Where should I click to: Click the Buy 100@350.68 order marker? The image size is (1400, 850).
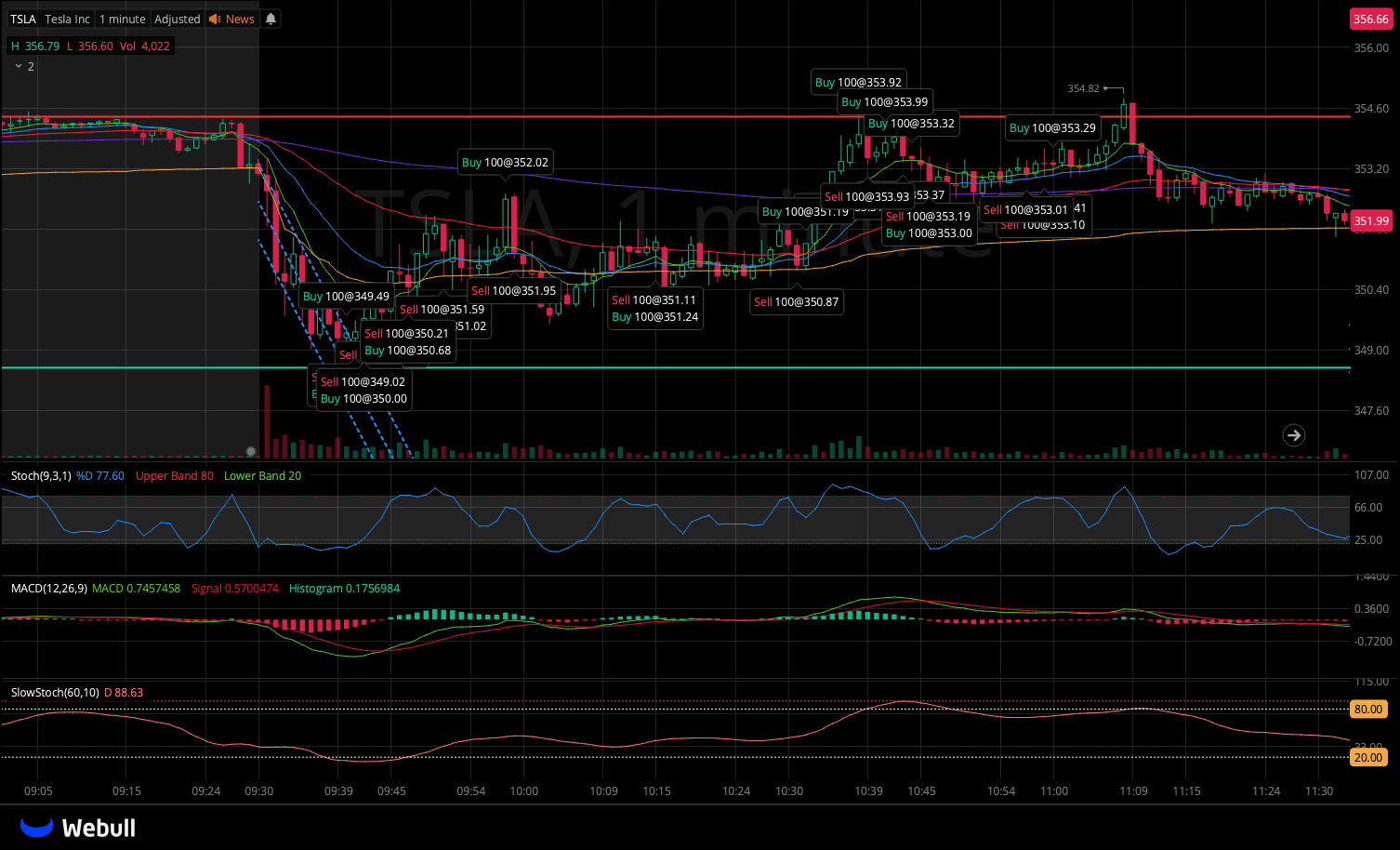click(x=408, y=350)
